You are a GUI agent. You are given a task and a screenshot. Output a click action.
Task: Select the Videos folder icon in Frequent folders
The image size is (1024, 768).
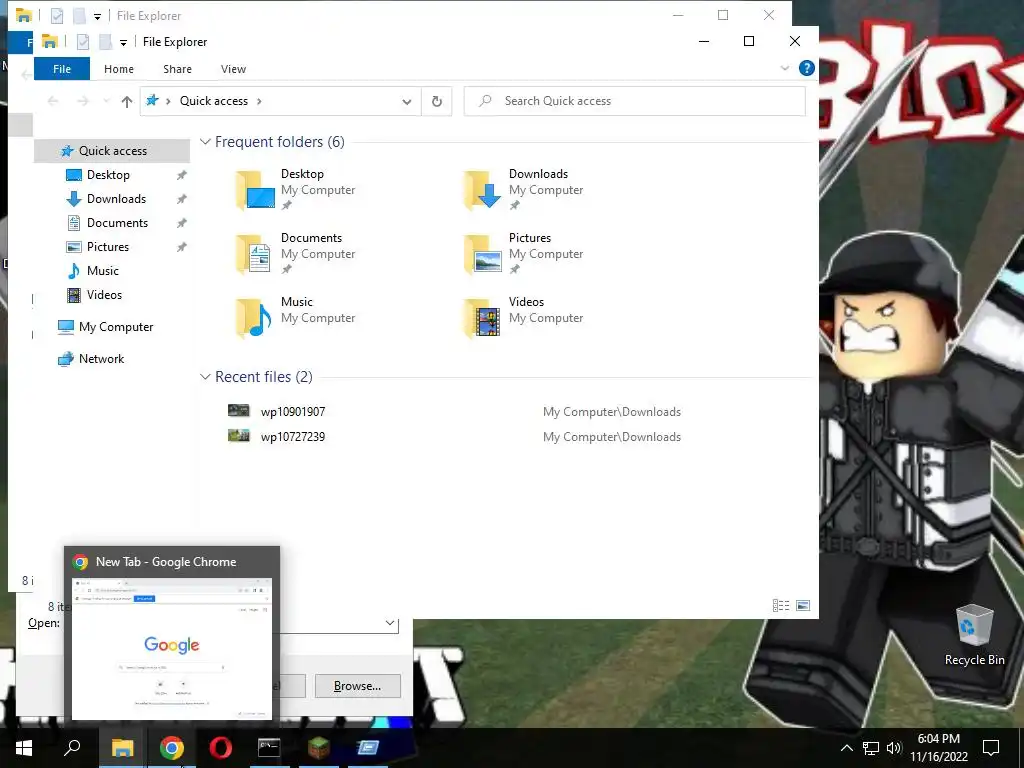483,318
